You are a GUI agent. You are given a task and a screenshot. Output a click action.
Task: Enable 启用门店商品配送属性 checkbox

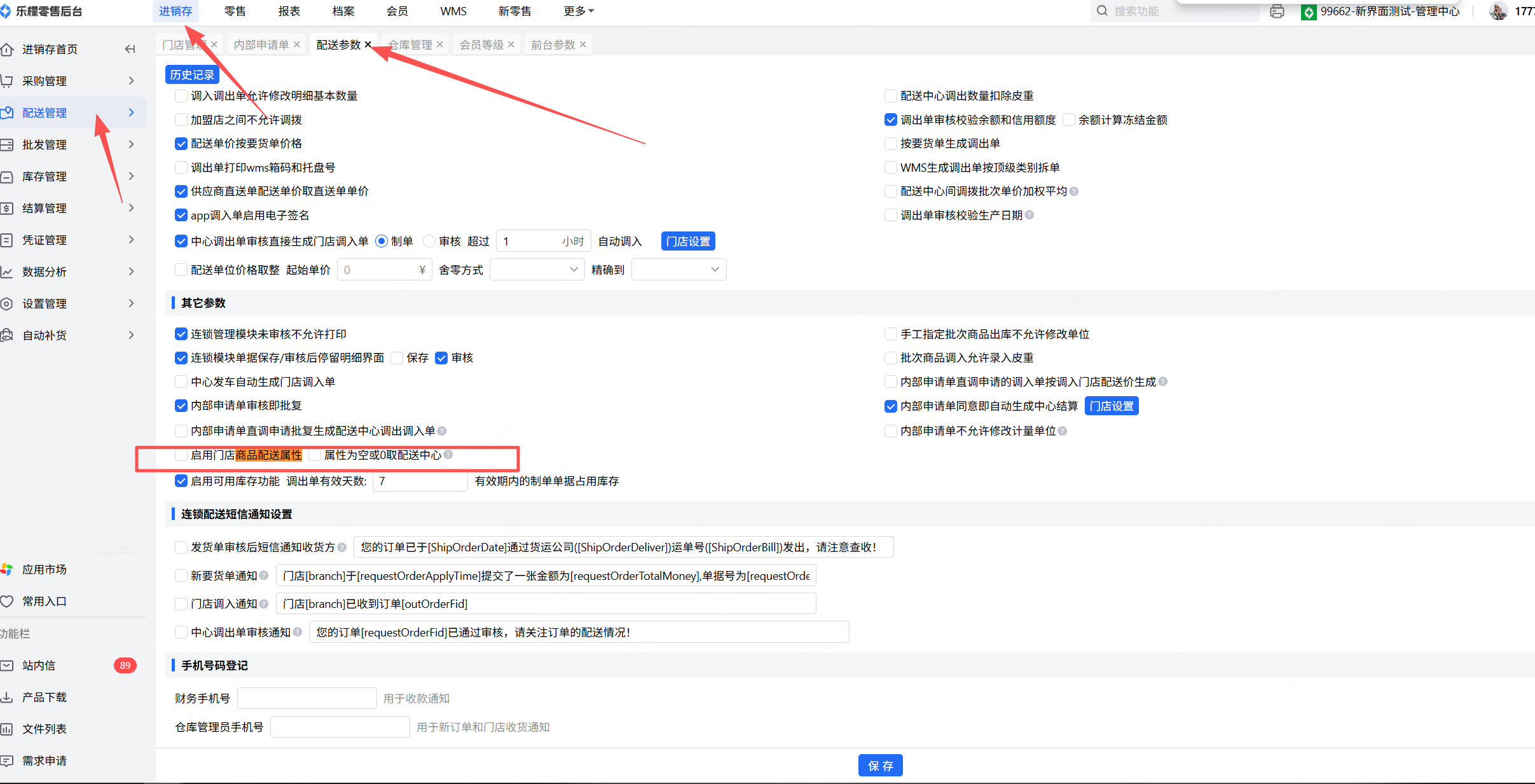tap(181, 455)
